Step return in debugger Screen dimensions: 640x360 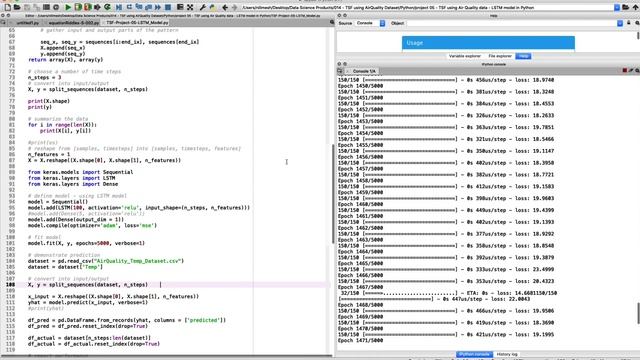pos(148,7)
